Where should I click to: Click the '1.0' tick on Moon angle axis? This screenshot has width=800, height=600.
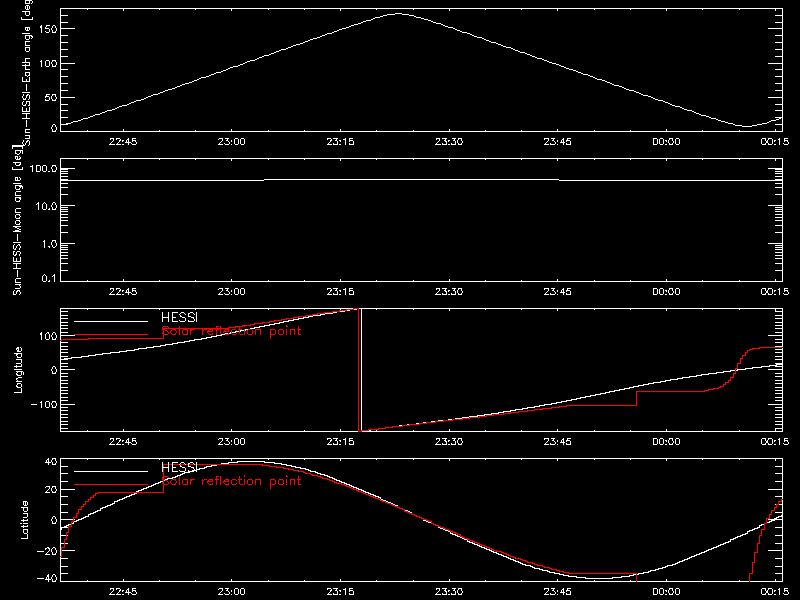pos(49,244)
